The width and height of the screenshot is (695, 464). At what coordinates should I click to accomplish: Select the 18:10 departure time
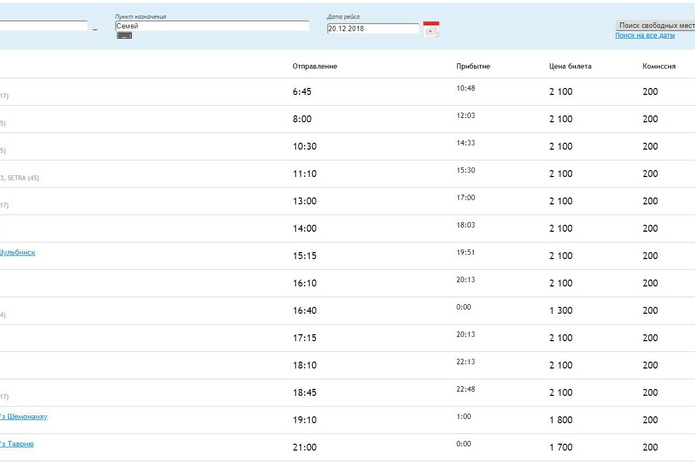(305, 366)
